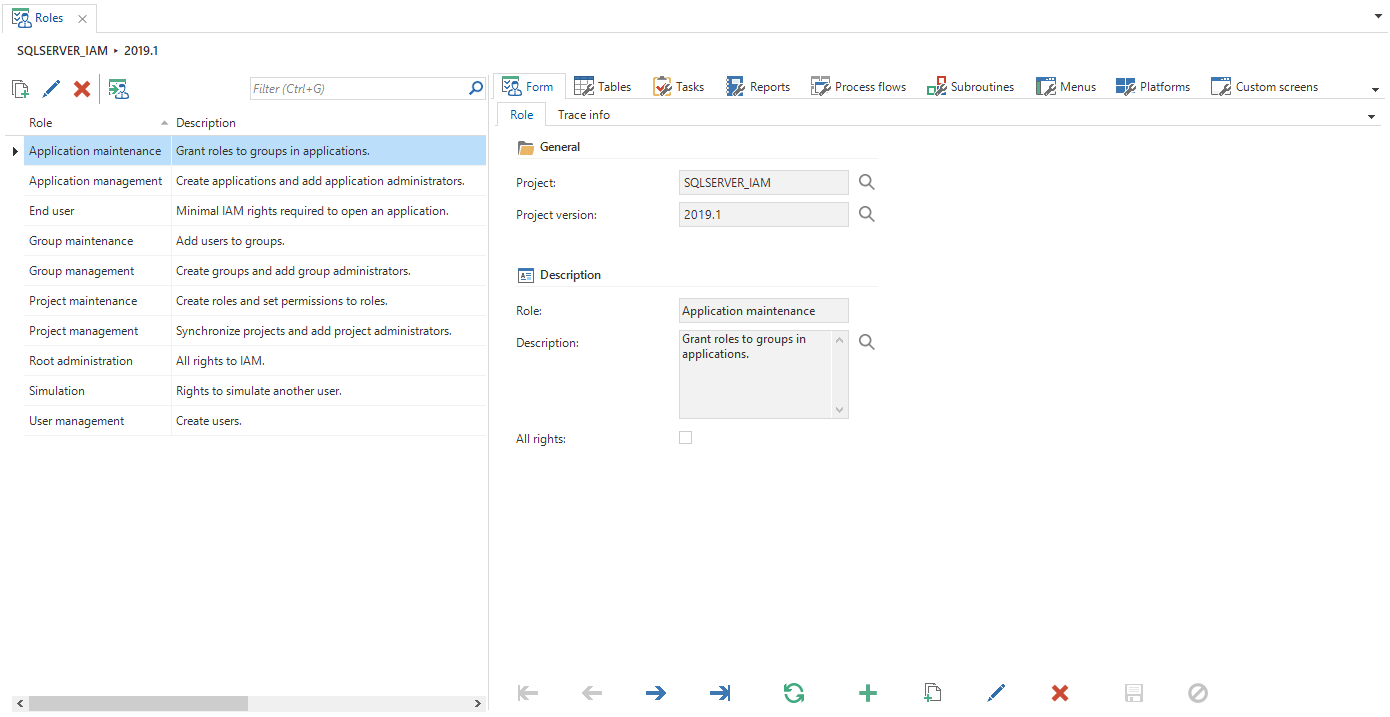
Task: Enable the All rights checkbox
Action: point(685,438)
